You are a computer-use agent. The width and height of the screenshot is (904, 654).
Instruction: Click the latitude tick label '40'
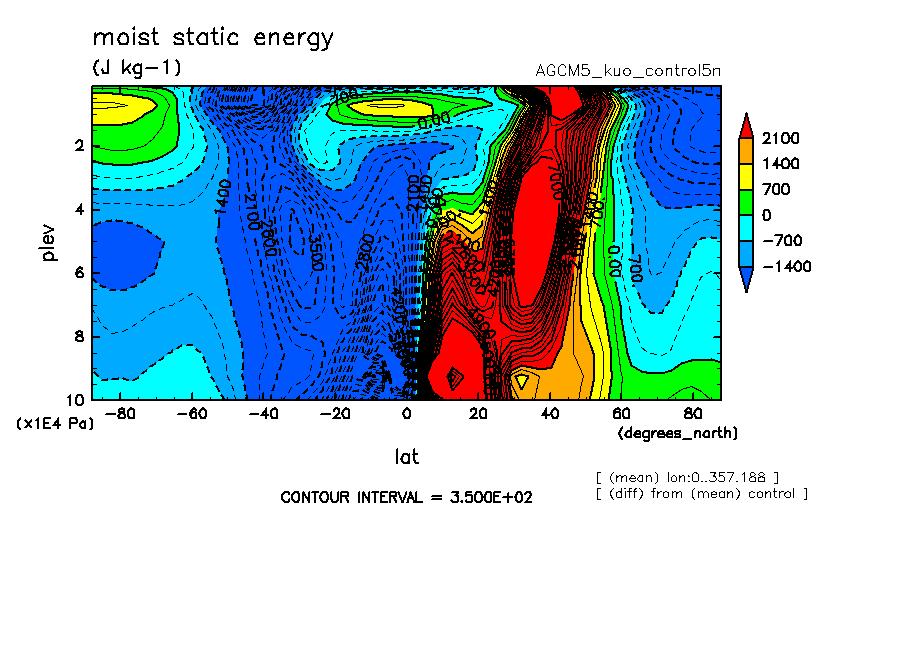(549, 414)
